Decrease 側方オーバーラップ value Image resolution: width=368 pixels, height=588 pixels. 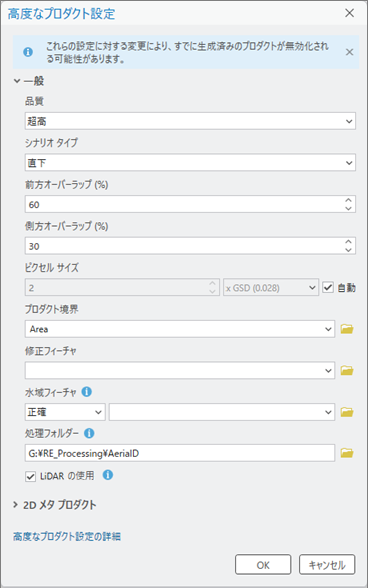(x=348, y=250)
